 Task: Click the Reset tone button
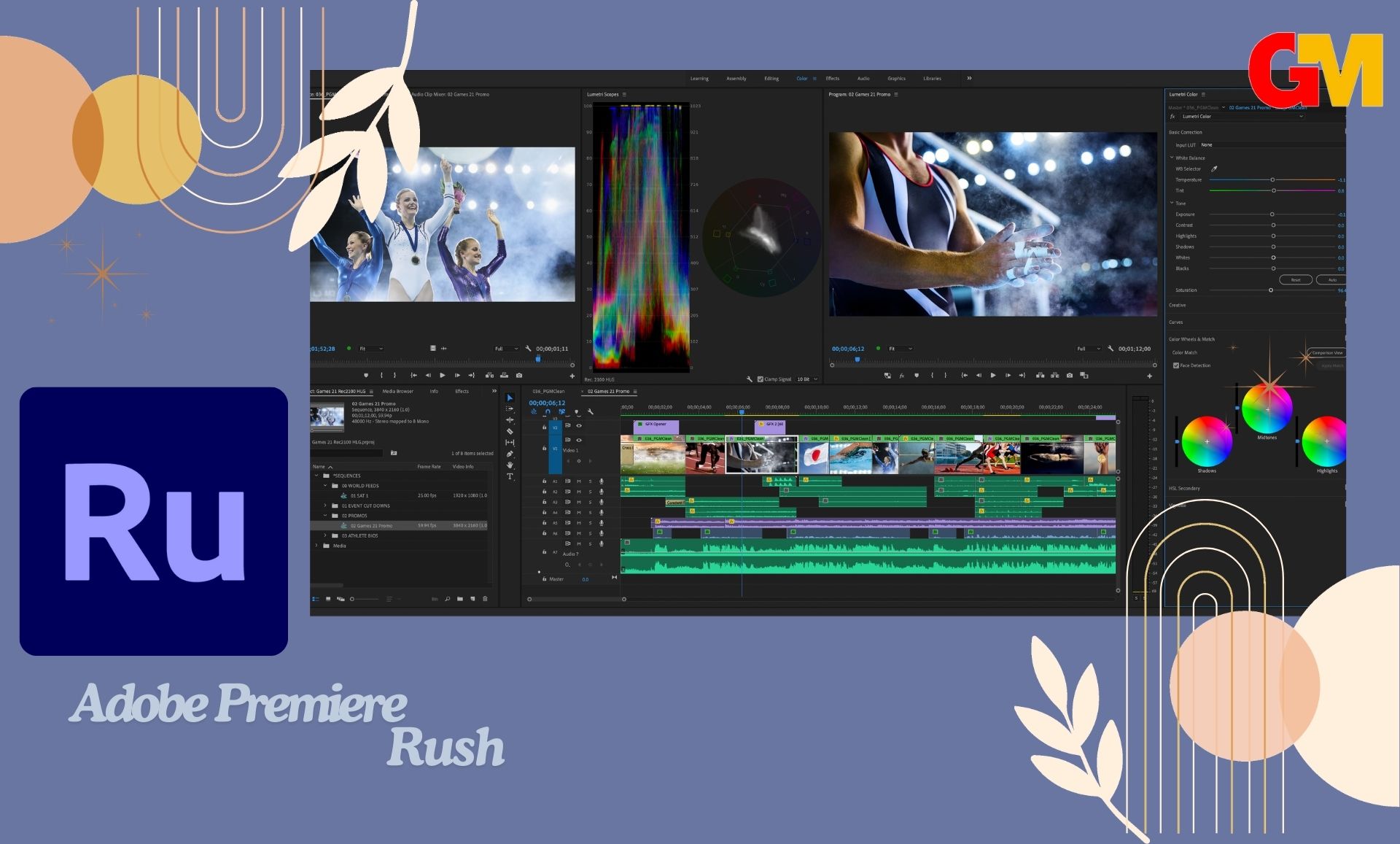coord(1296,279)
